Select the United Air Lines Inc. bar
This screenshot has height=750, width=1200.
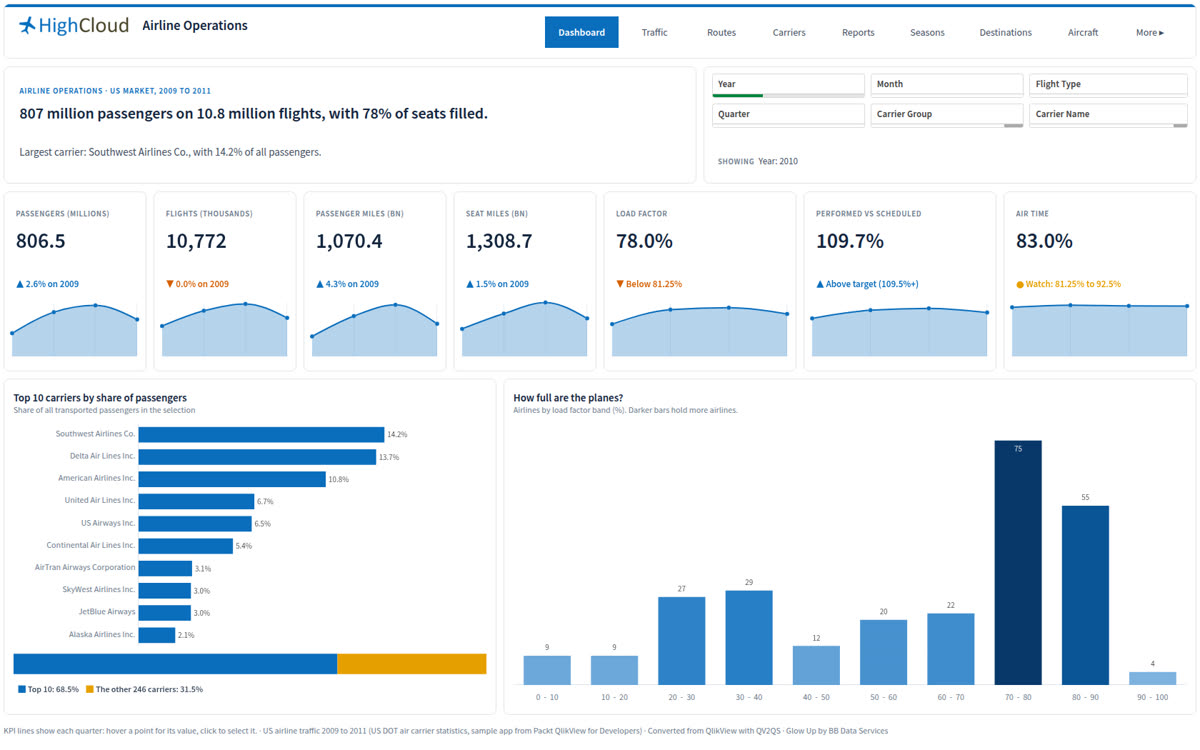[196, 501]
